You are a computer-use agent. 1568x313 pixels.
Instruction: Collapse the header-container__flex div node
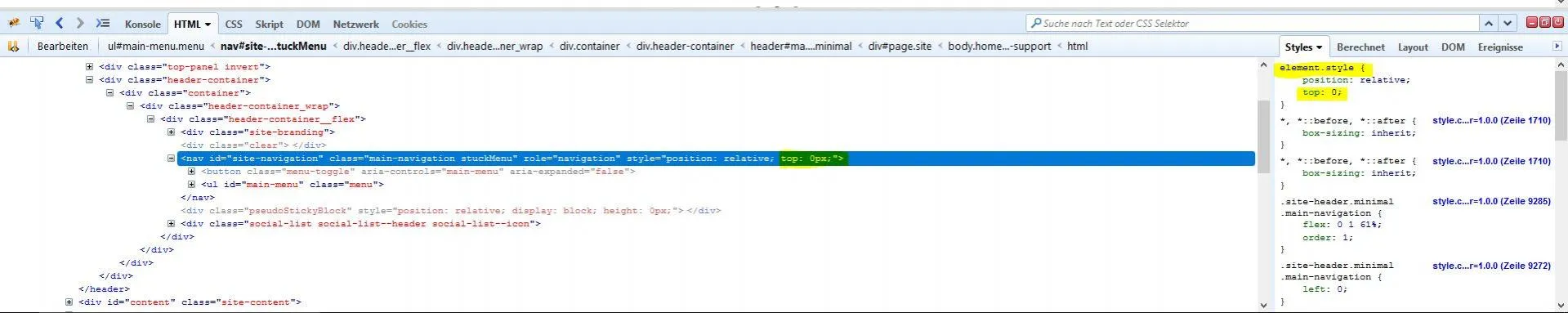(x=150, y=119)
